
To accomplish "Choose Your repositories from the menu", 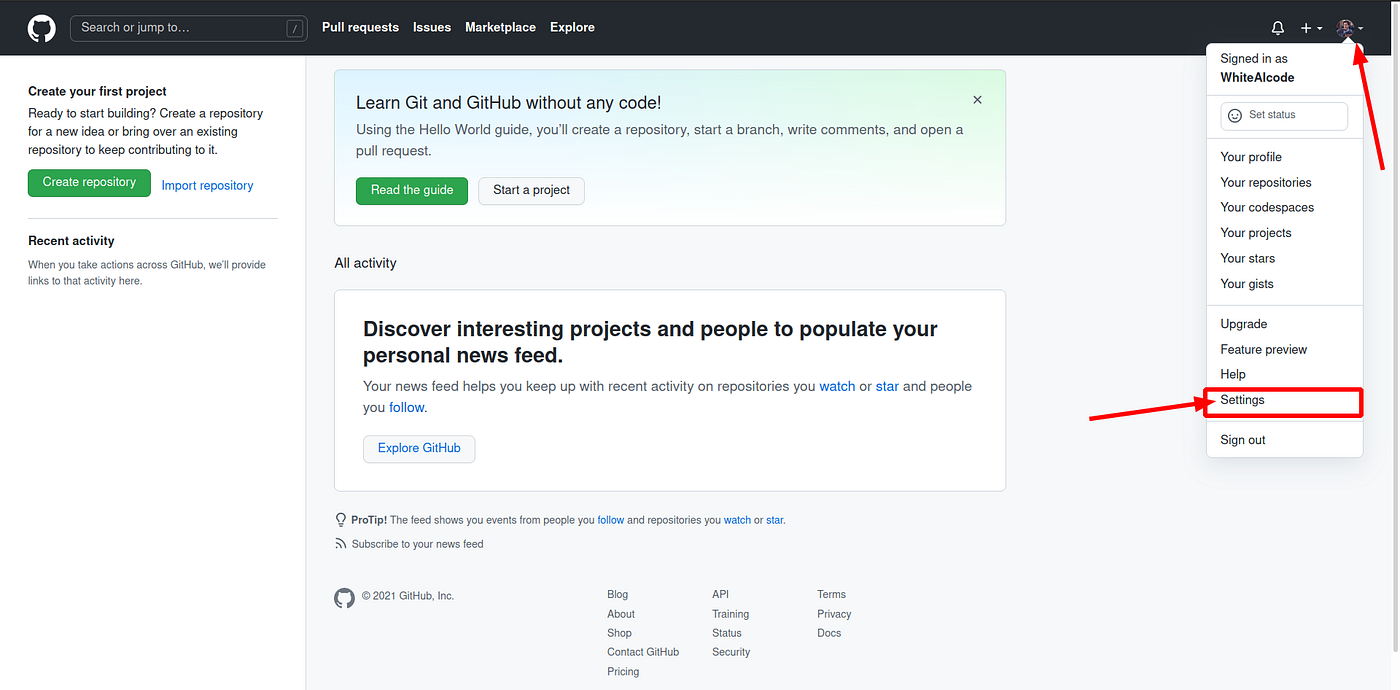I will point(1266,182).
